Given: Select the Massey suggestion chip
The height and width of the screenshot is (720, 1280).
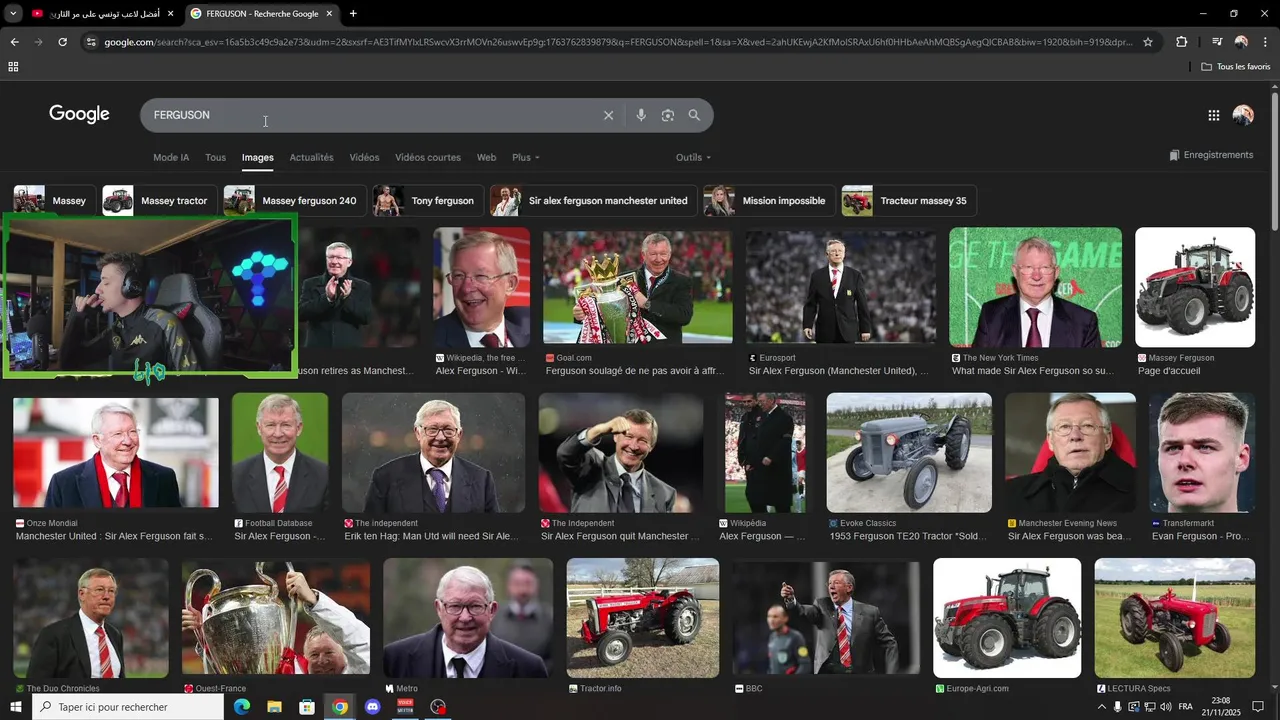Looking at the screenshot, I should pos(55,201).
